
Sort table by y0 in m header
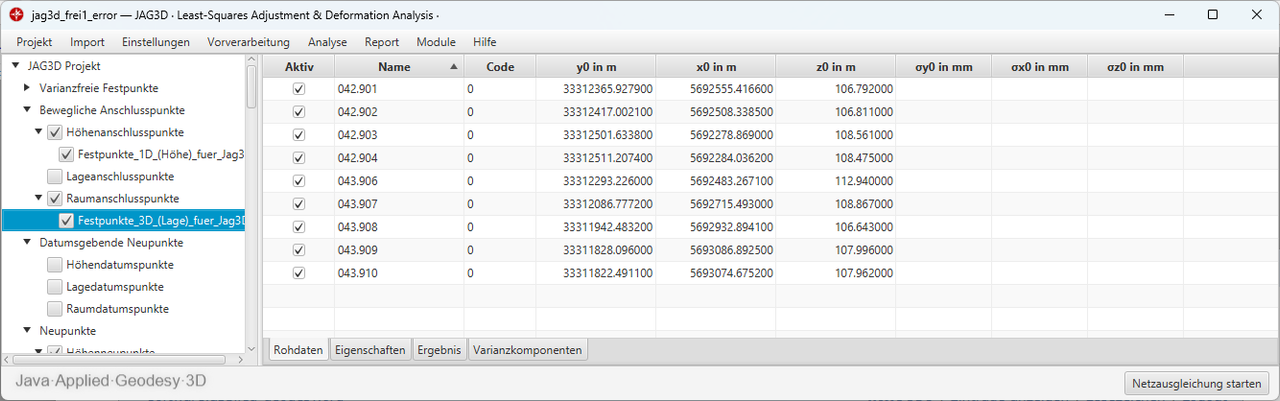tap(596, 67)
